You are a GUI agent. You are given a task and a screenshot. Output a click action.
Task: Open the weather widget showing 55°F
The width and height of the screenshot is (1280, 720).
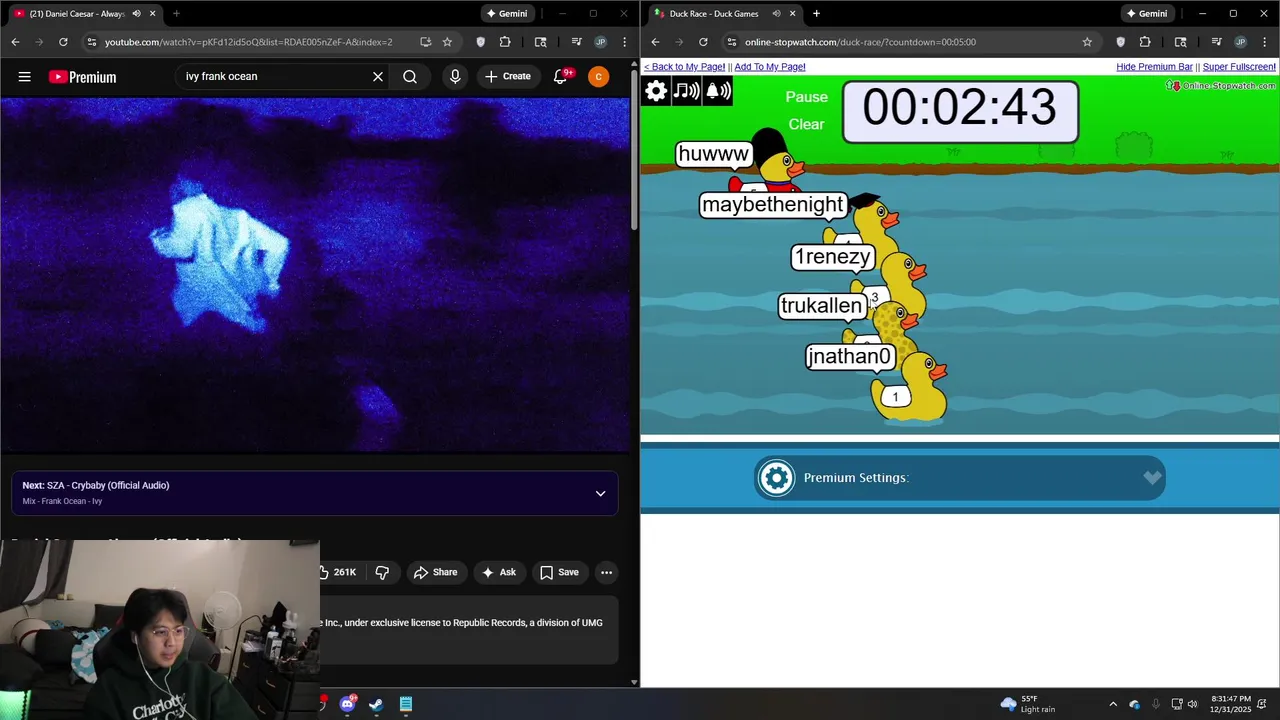coord(1027,704)
